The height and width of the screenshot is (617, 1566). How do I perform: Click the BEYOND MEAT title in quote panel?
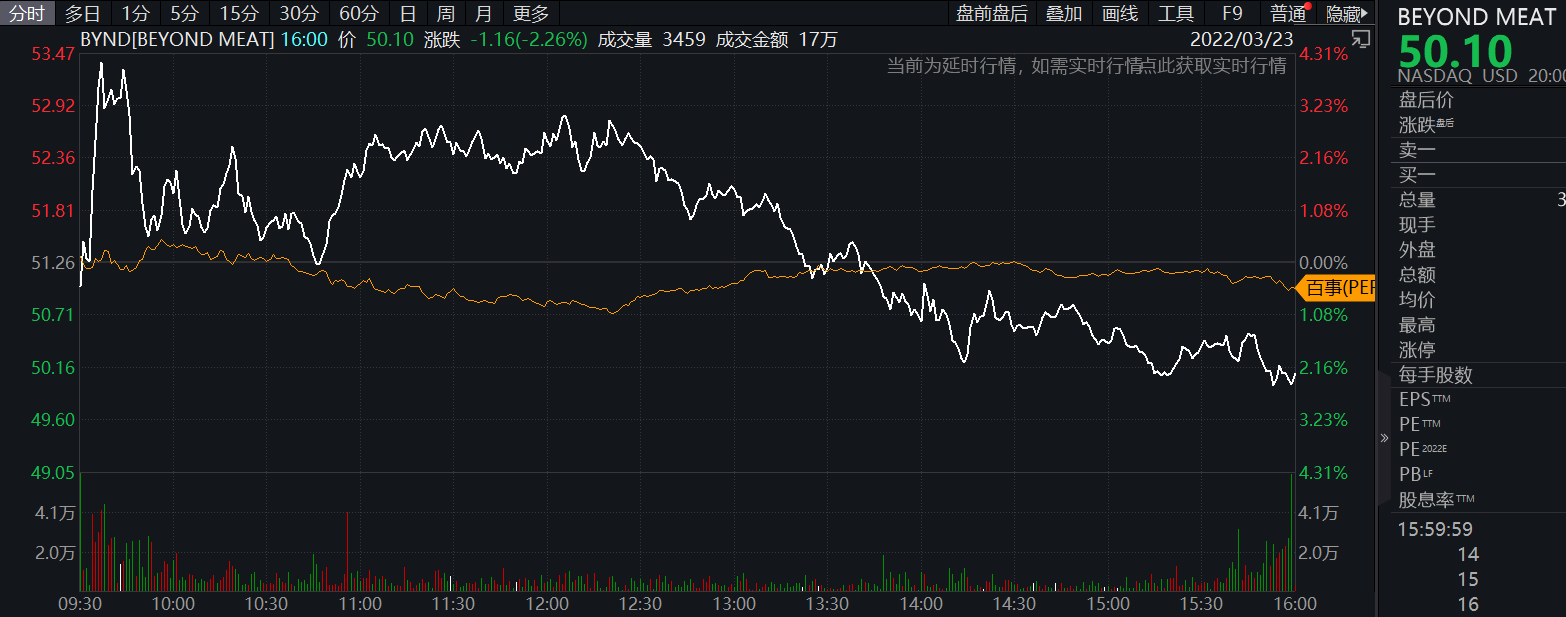pyautogui.click(x=1476, y=17)
